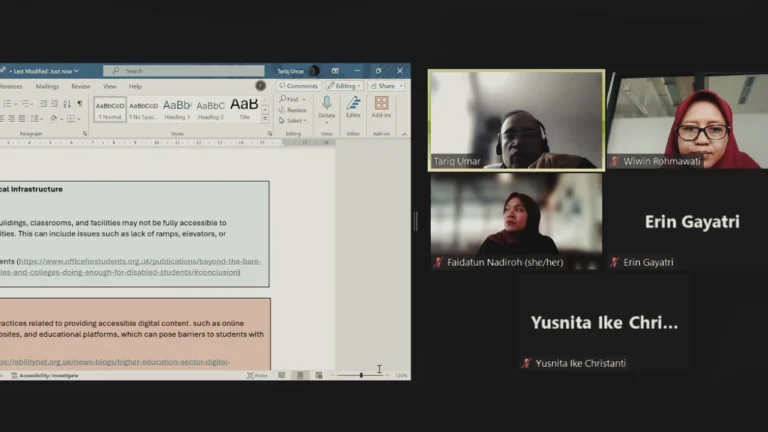Open the View ribbon tab
Viewport: 768px width, 432px height.
coord(109,86)
